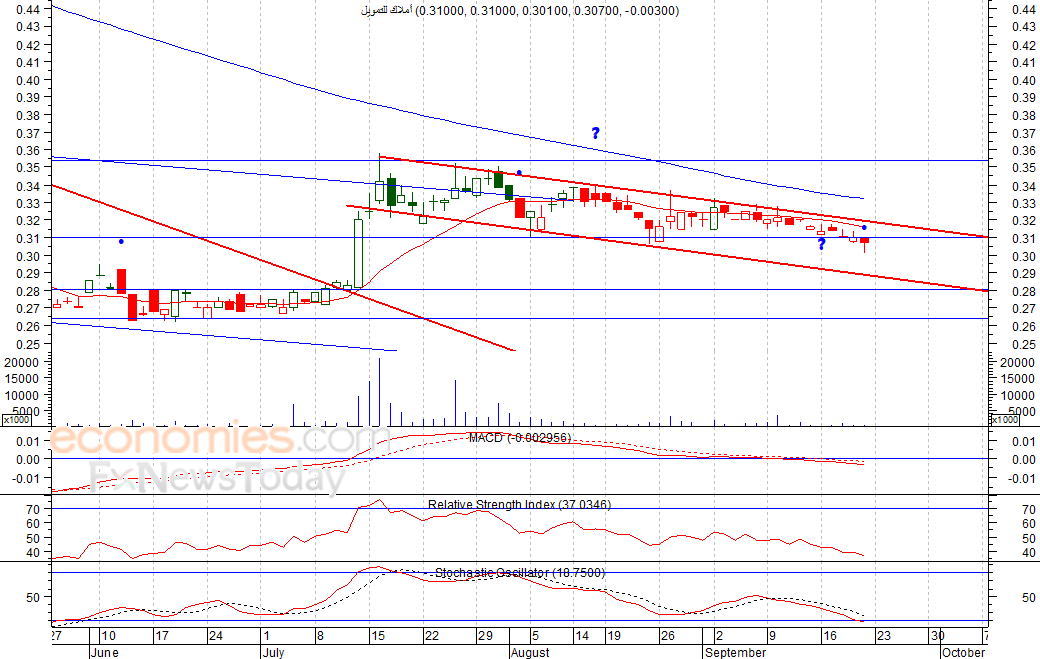Click the date label 24 on time axis
The image size is (1040, 659).
pos(216,636)
